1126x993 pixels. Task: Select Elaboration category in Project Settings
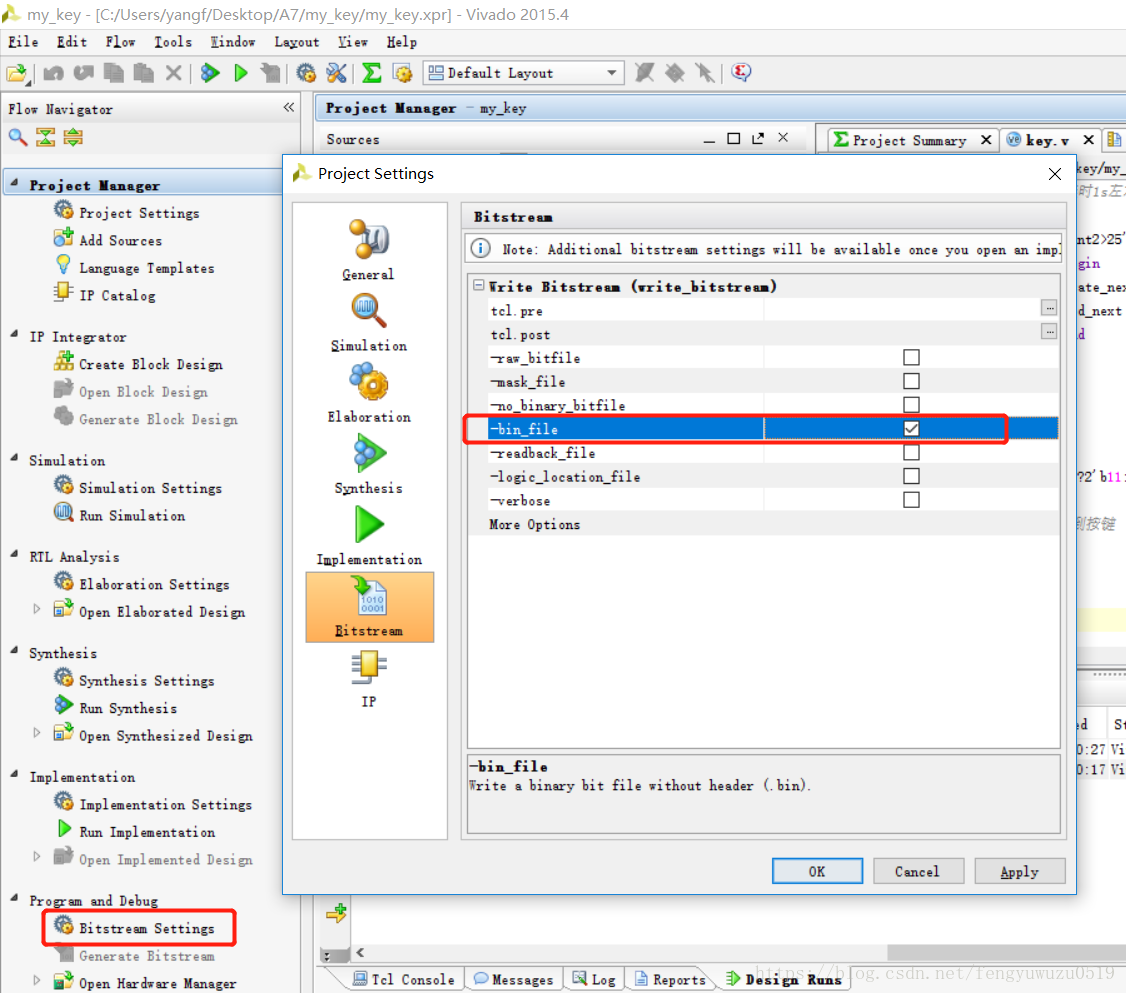[369, 393]
